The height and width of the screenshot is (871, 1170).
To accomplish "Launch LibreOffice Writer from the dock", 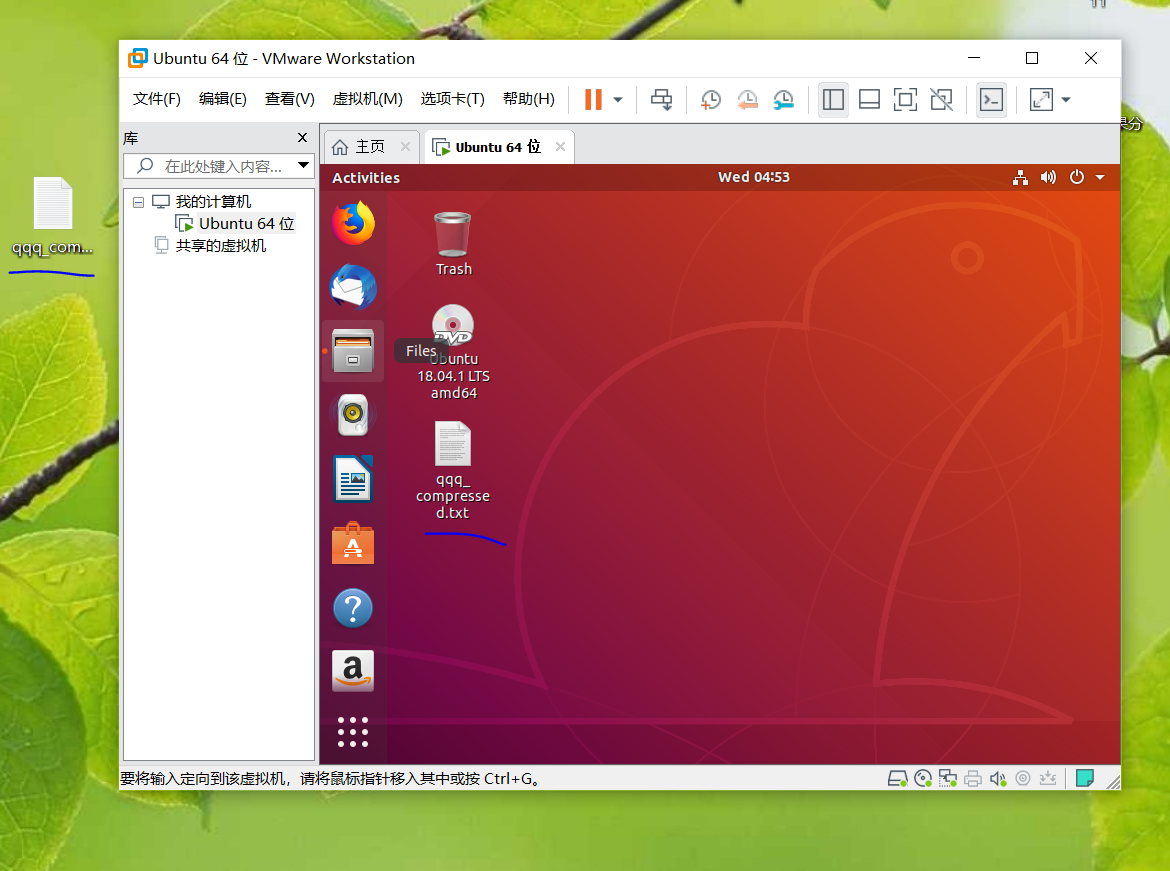I will (x=353, y=478).
